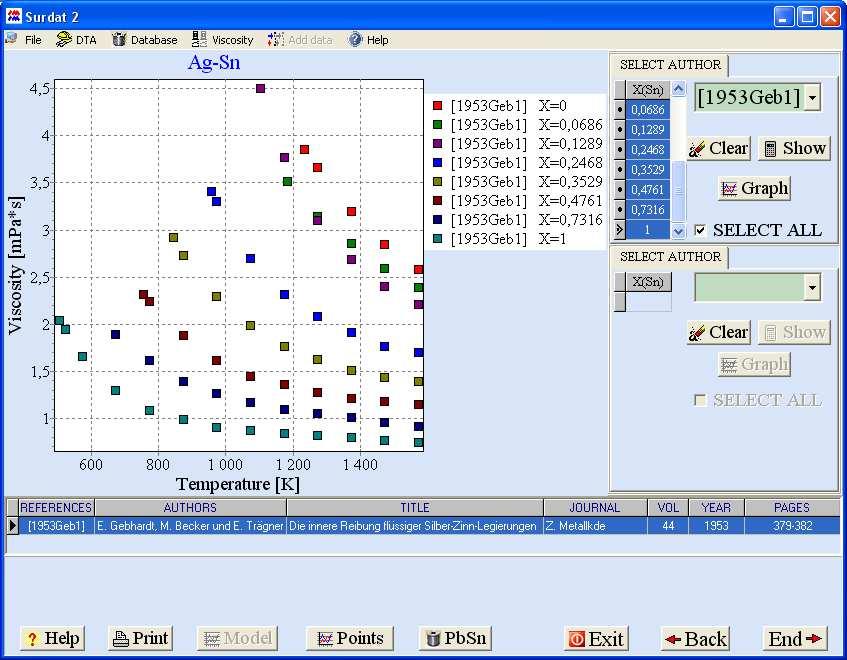Click the bullet marker beside 0,0686
Image resolution: width=847 pixels, height=660 pixels.
point(620,110)
